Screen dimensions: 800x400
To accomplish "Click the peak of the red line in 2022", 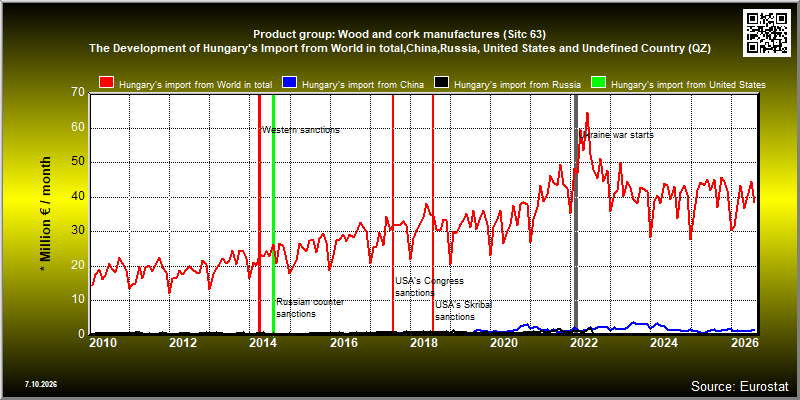I will tap(587, 113).
